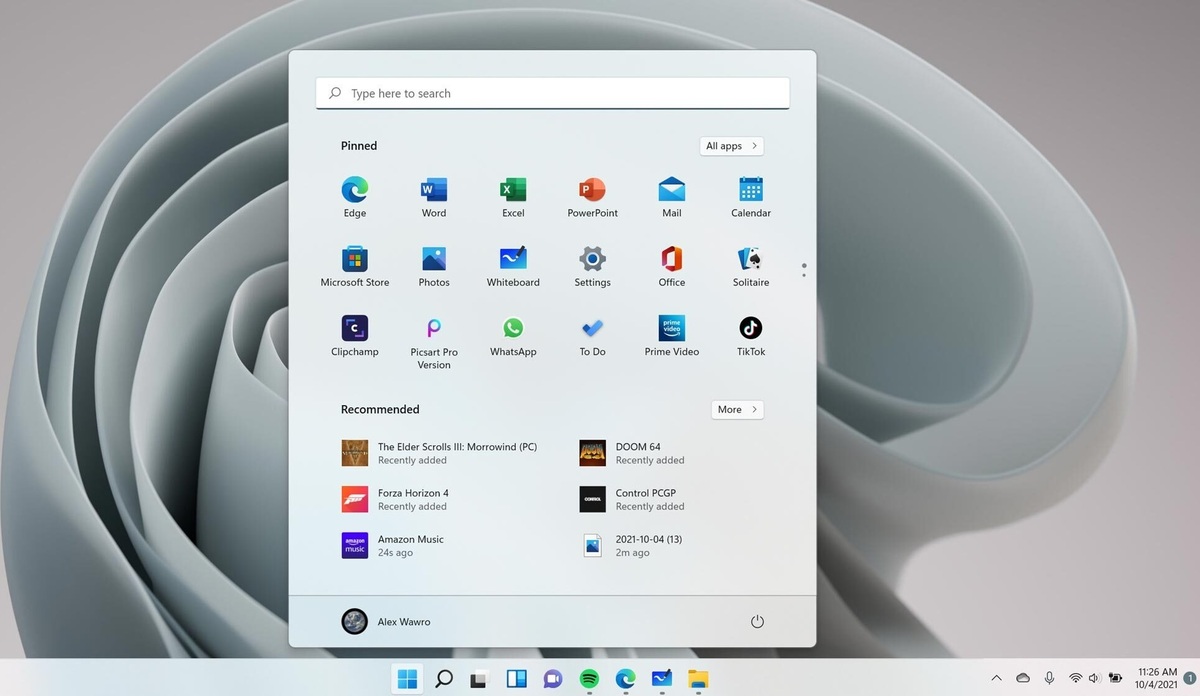Click the All apps button

pos(732,146)
